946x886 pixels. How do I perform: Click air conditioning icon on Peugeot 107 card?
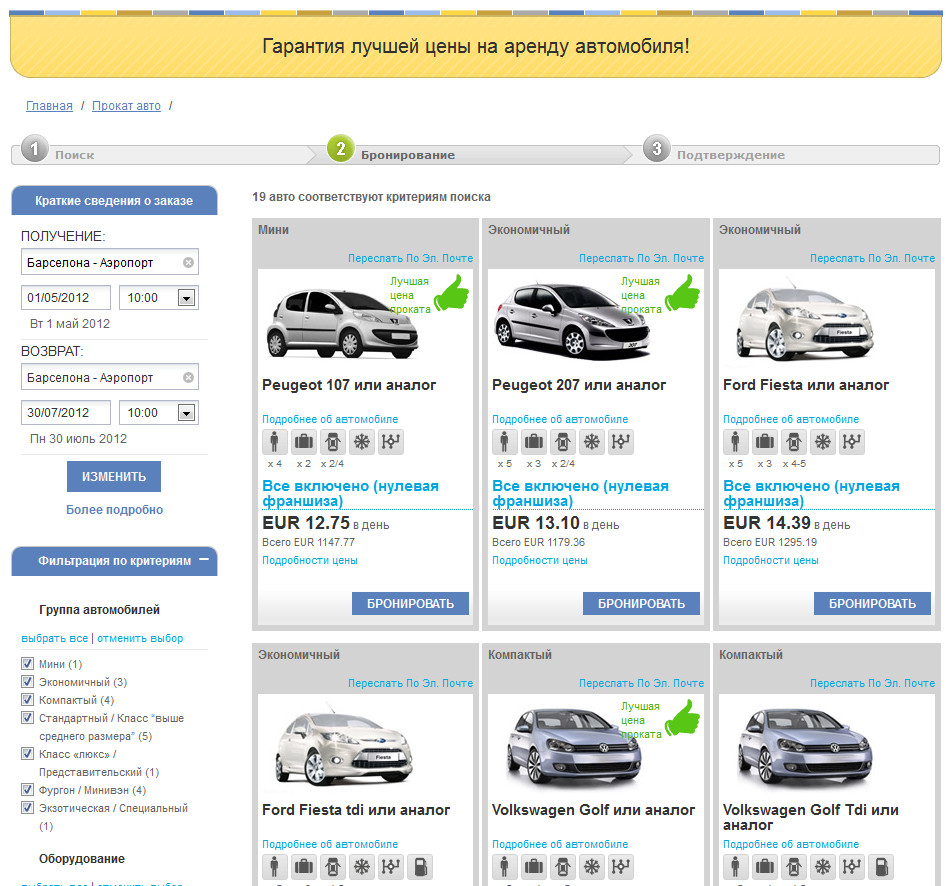(x=361, y=442)
